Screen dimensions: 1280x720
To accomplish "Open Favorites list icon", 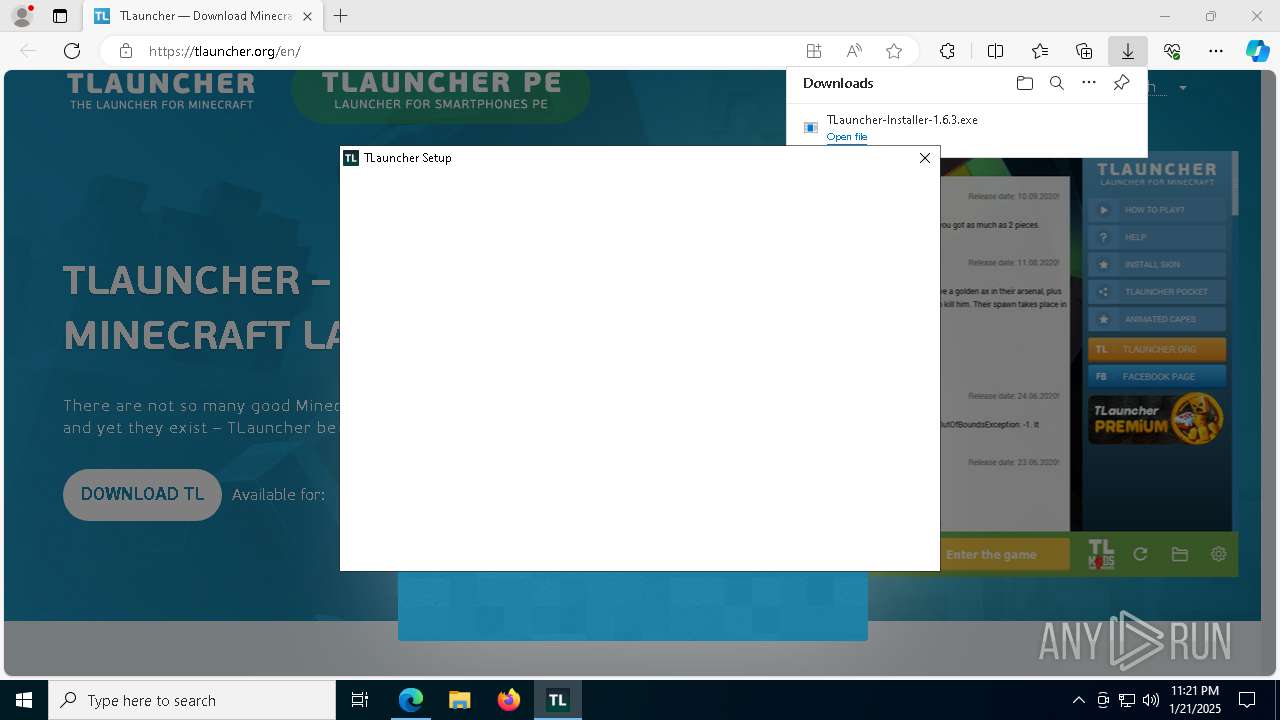I will coord(1040,51).
